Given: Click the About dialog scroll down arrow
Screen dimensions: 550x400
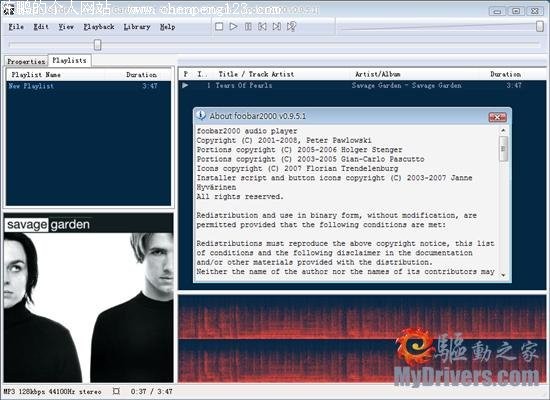Looking at the screenshot, I should [503, 275].
